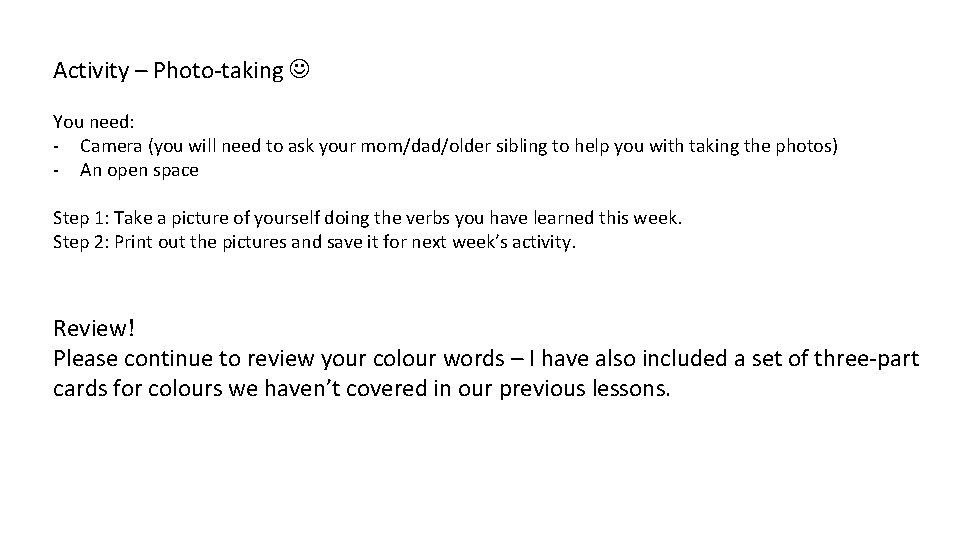Click the "Activity – Photo-taking" title text

tap(168, 71)
